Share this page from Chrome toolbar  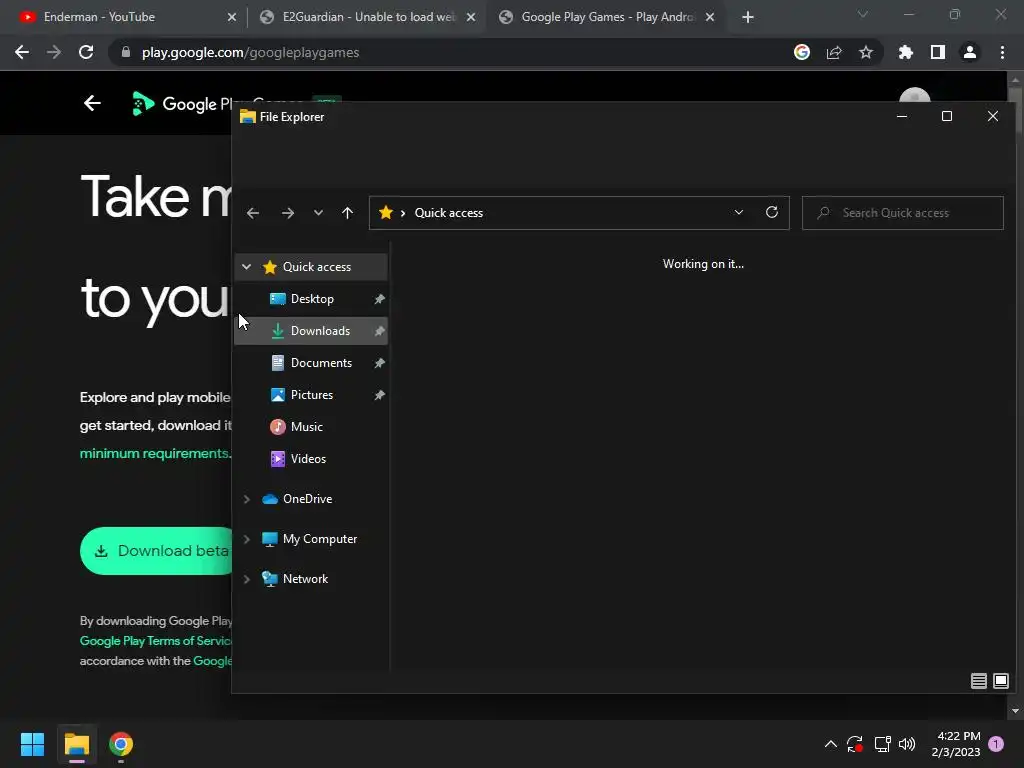pyautogui.click(x=834, y=52)
